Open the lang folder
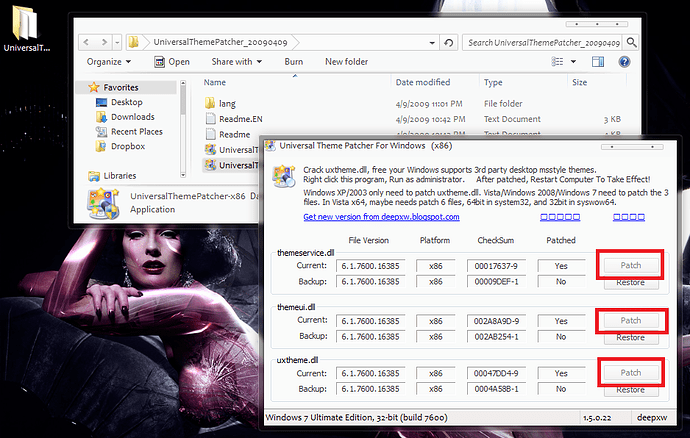The height and width of the screenshot is (438, 690). coord(226,102)
